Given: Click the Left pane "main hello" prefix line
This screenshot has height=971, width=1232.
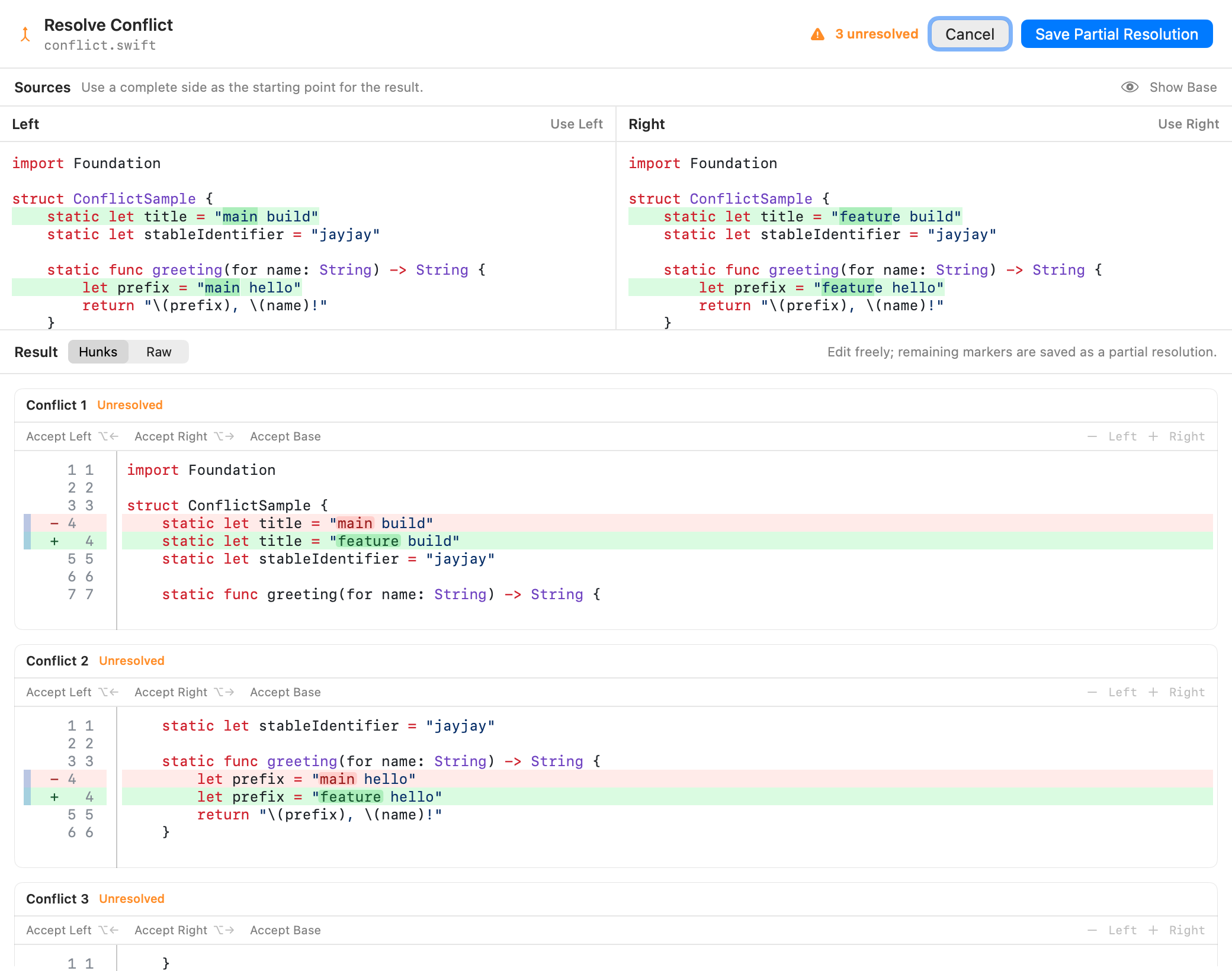Looking at the screenshot, I should pos(157,288).
